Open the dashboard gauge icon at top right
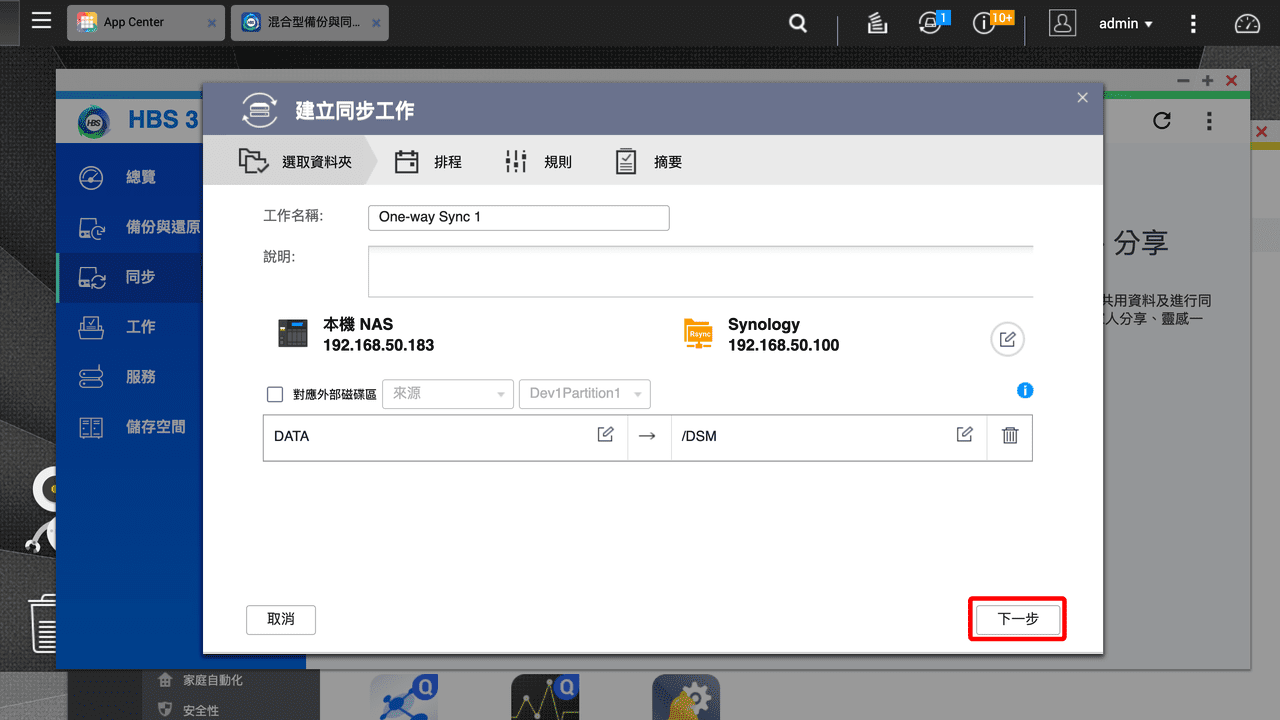 point(1246,22)
